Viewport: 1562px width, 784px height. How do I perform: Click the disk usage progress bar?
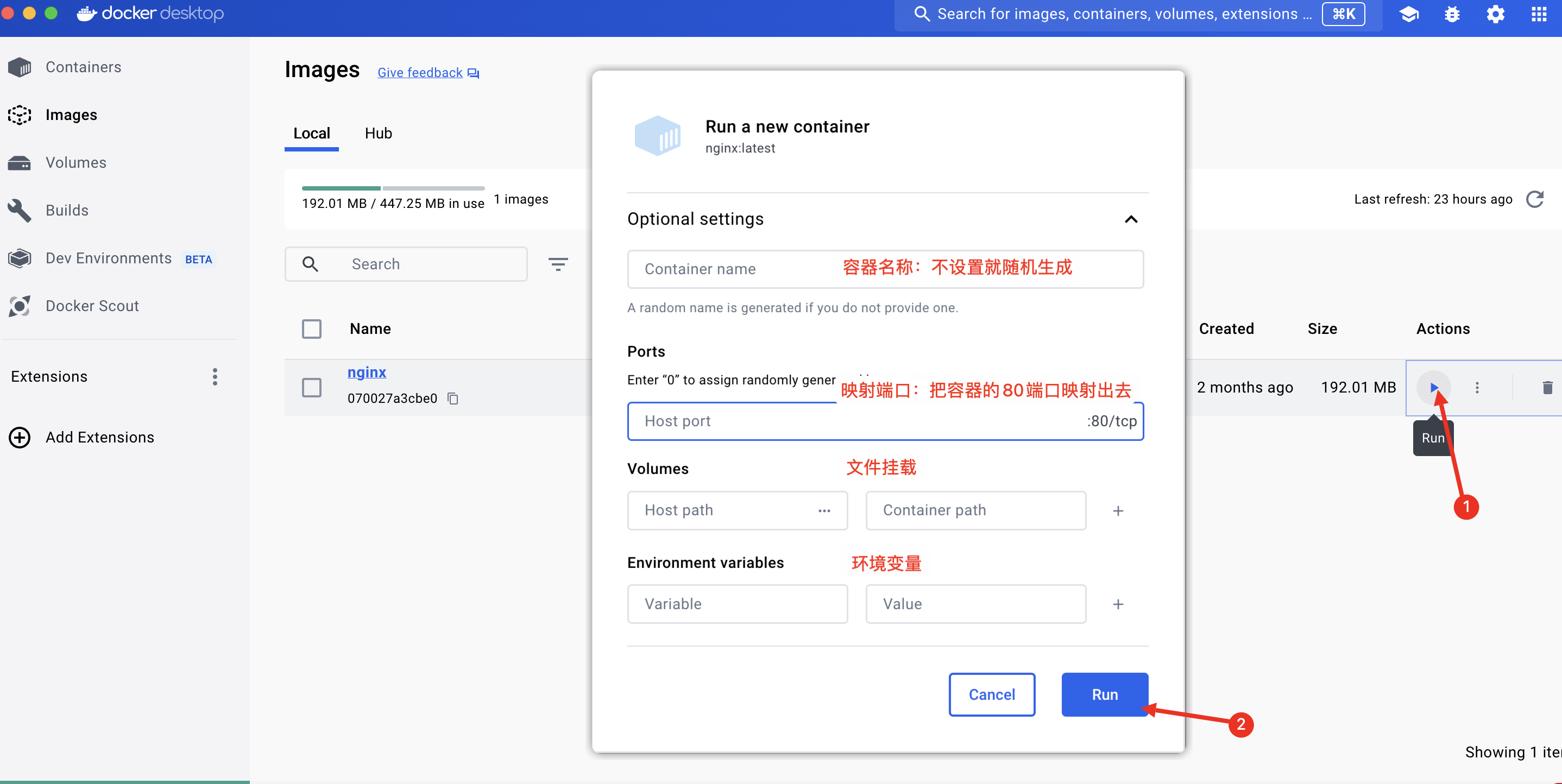pyautogui.click(x=393, y=188)
